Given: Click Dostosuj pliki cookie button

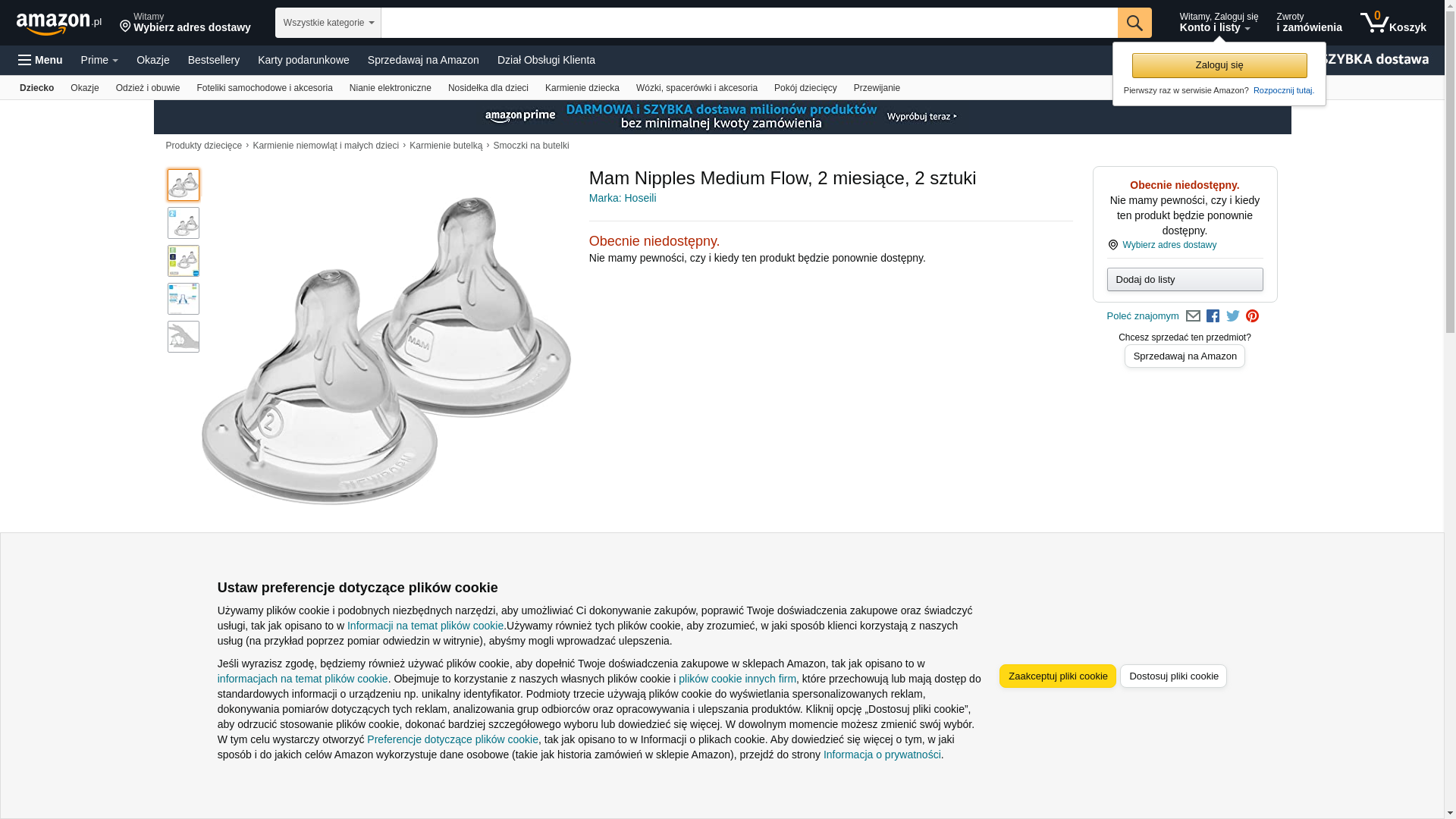Looking at the screenshot, I should pos(1173,676).
